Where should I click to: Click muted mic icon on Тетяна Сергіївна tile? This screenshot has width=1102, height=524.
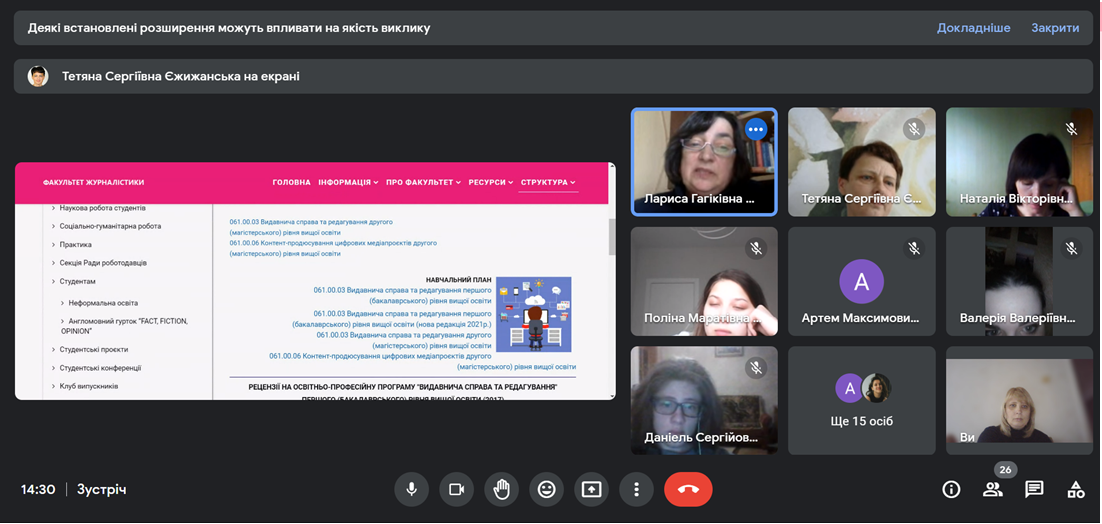(x=914, y=129)
